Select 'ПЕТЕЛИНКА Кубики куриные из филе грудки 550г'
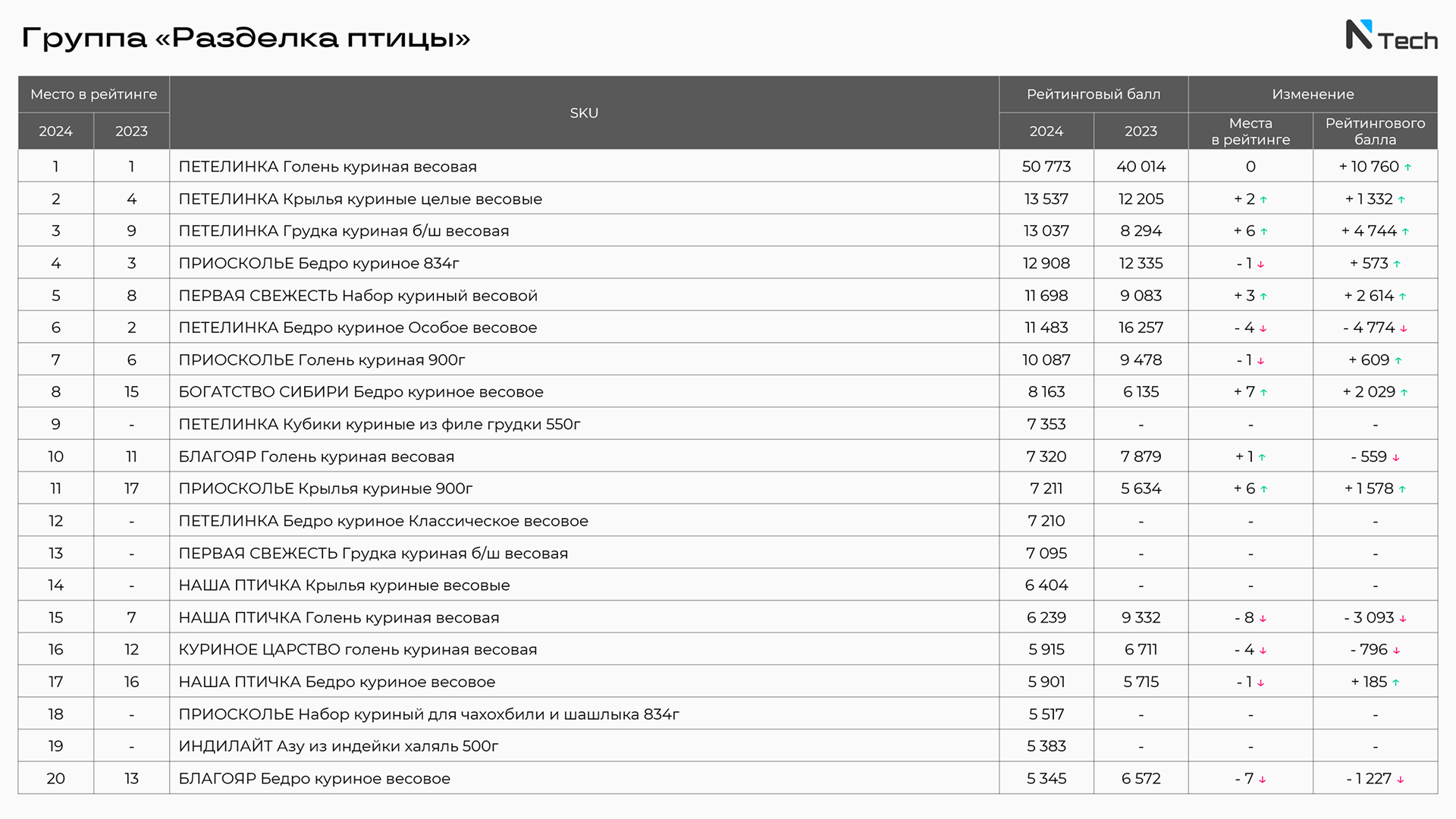The height and width of the screenshot is (819, 1456). (x=379, y=424)
